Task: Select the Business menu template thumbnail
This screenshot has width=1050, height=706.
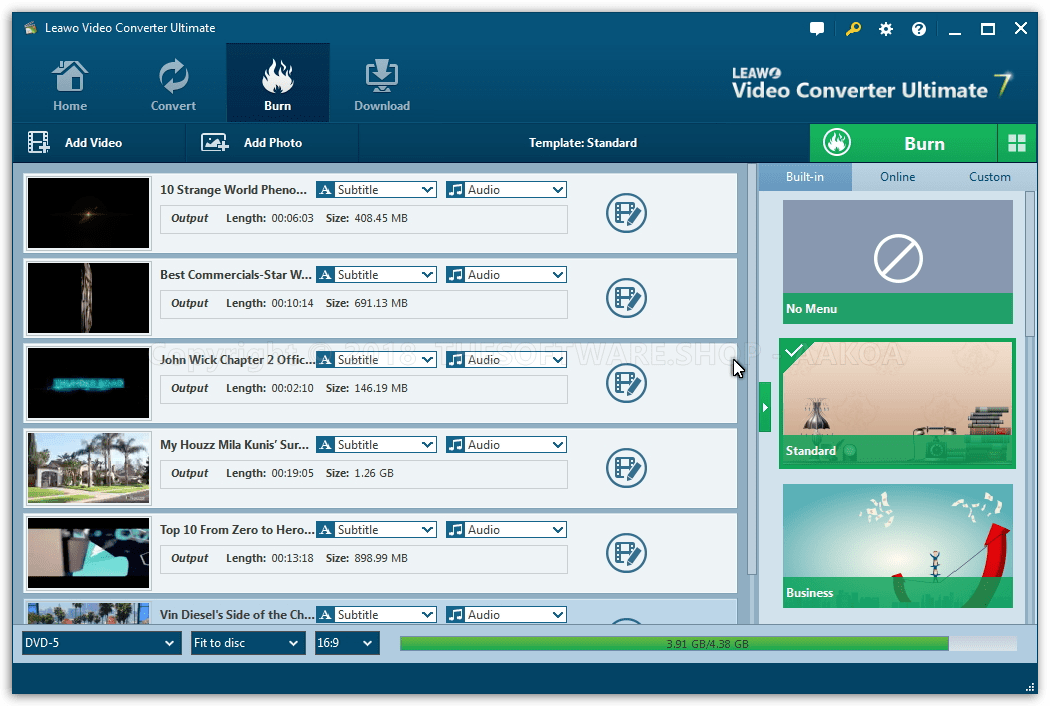Action: (x=897, y=545)
